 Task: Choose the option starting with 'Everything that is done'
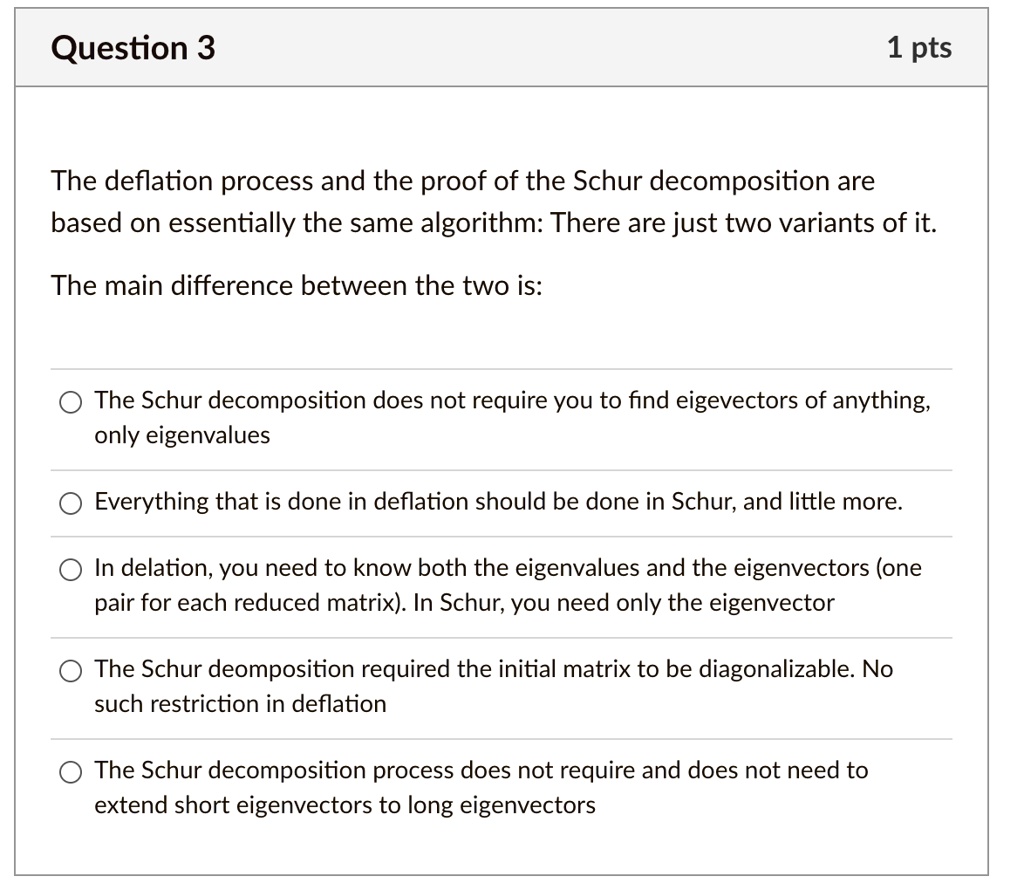(x=70, y=502)
